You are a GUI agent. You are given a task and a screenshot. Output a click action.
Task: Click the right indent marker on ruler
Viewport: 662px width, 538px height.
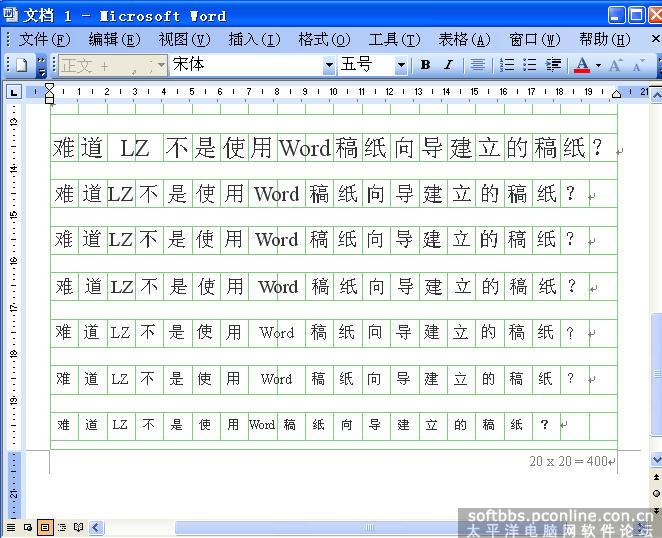coord(616,94)
